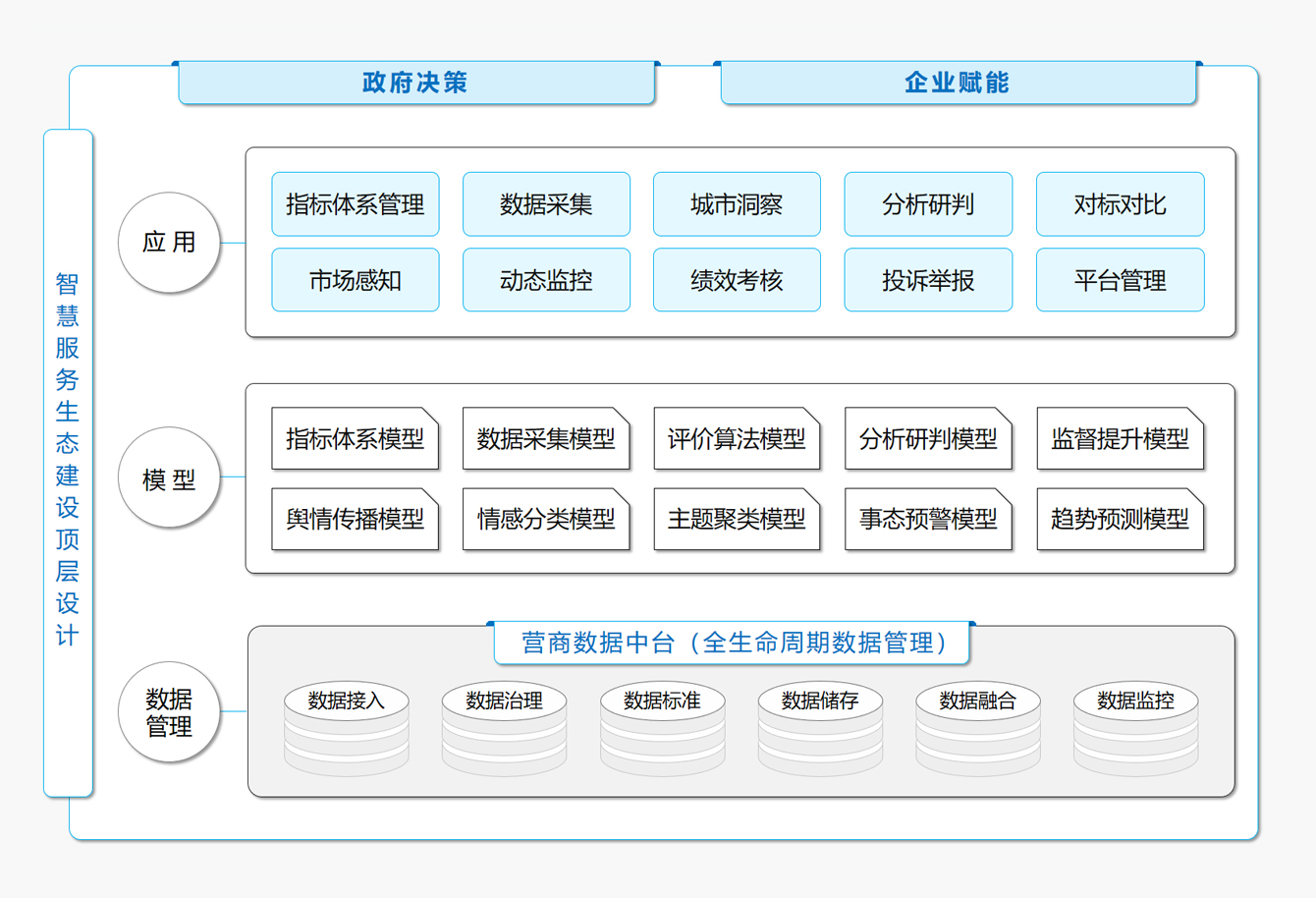
Task: Select the 情感分类模型 card
Action: click(546, 519)
